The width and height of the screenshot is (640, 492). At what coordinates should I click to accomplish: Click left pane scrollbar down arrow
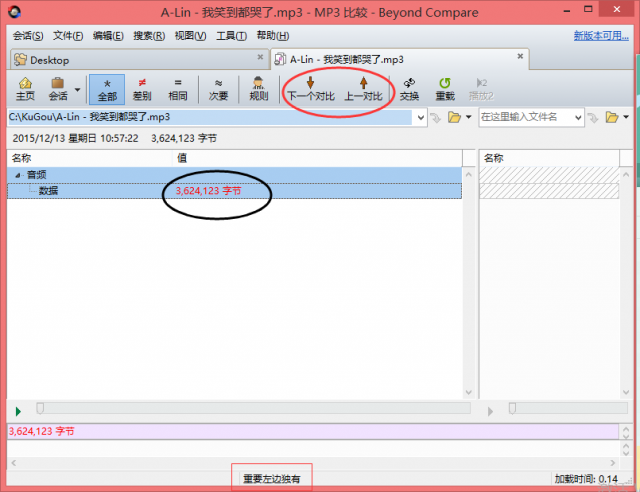[469, 392]
